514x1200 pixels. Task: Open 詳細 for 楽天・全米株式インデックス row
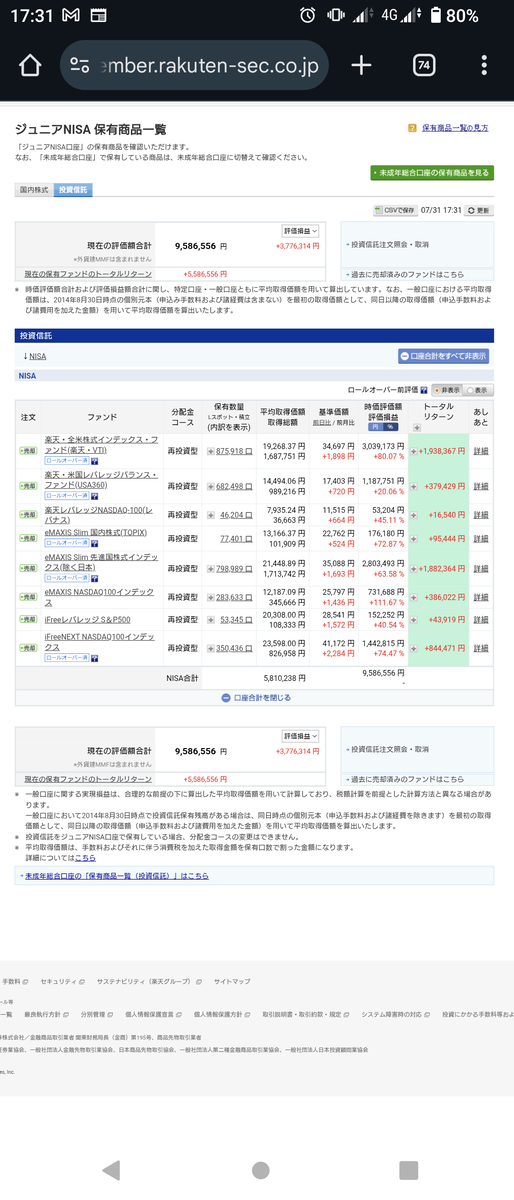click(481, 451)
